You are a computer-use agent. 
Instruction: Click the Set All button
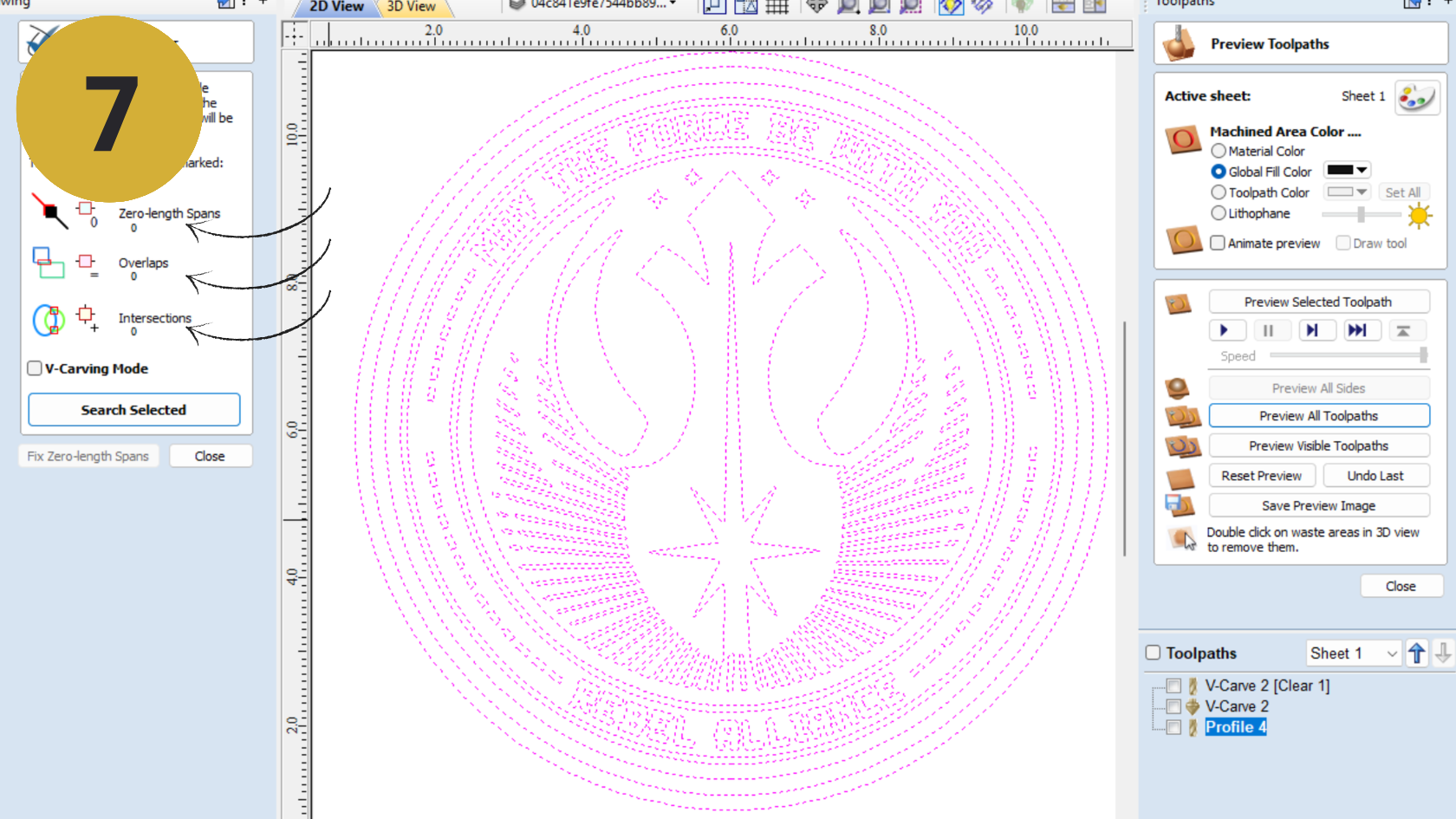1402,192
